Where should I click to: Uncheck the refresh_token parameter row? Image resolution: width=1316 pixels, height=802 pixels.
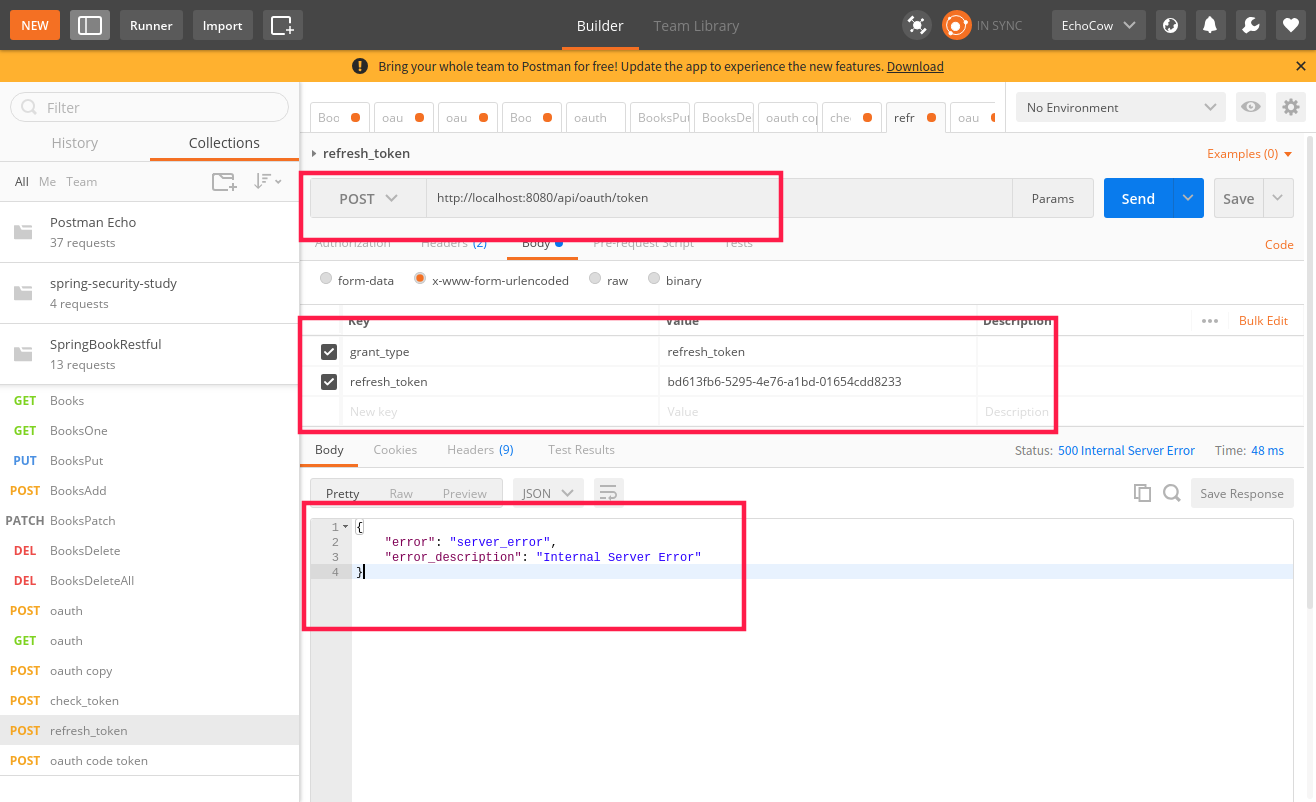(x=329, y=382)
